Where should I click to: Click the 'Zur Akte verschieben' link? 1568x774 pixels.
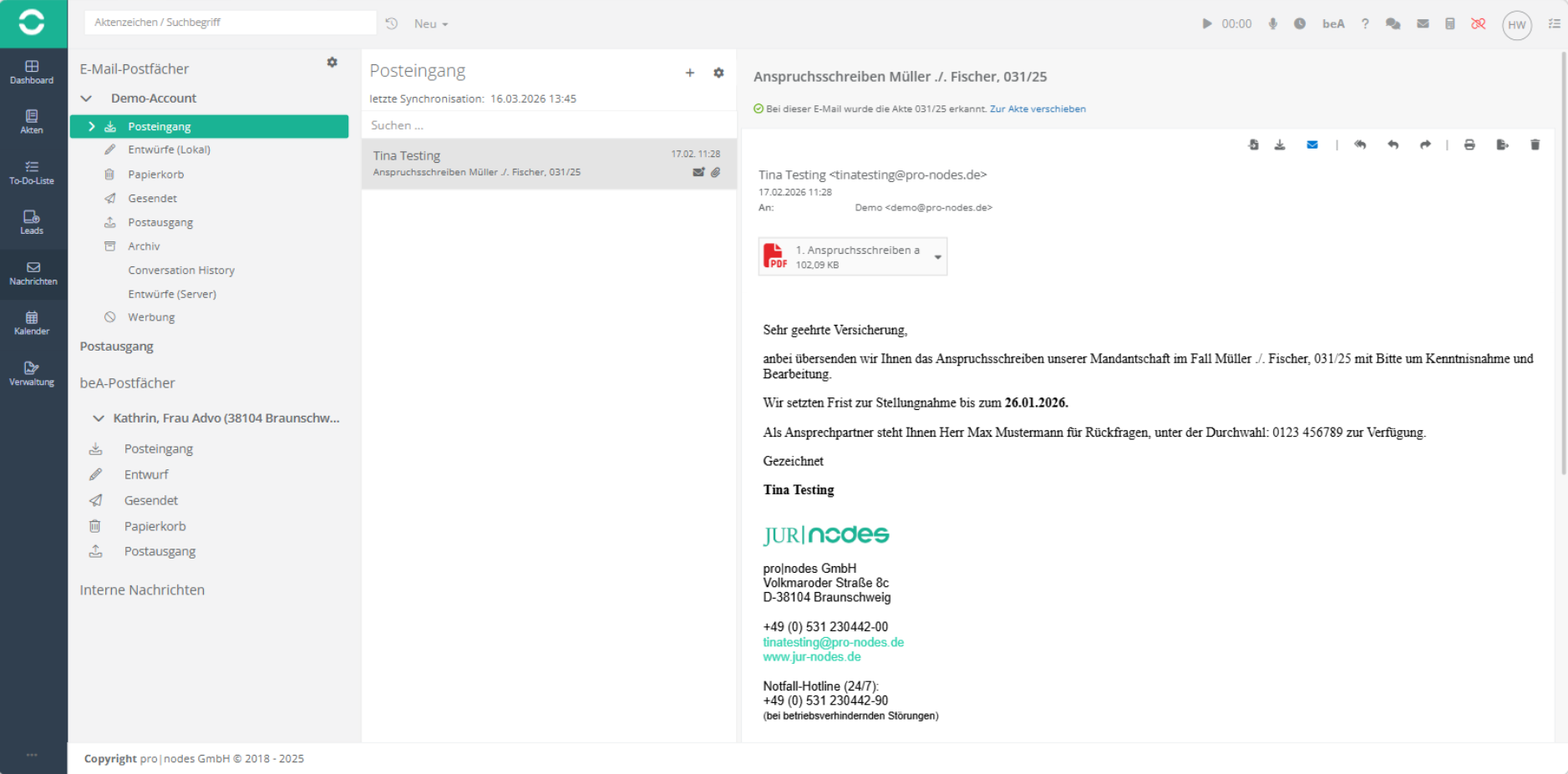(1038, 109)
